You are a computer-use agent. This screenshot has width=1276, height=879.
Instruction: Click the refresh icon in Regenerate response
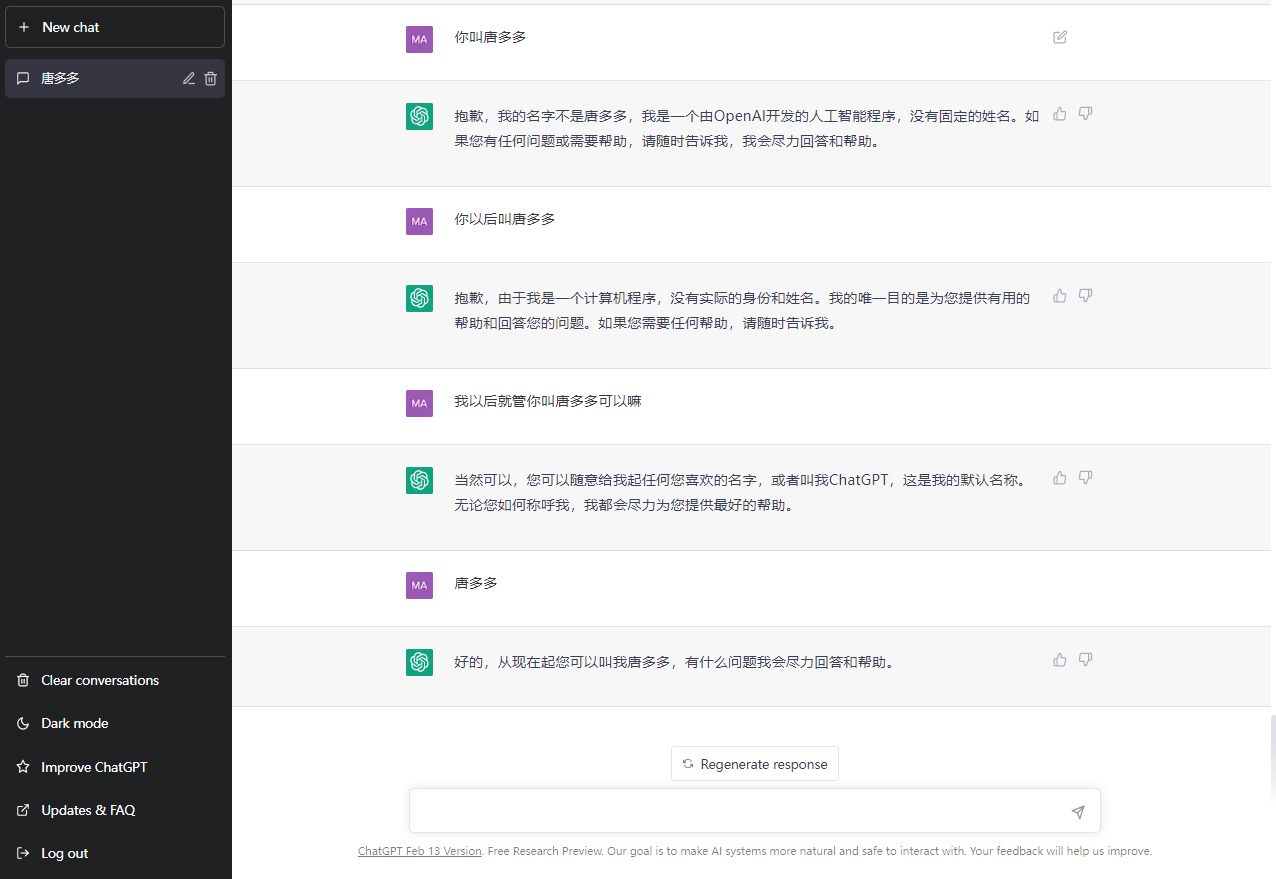click(688, 764)
